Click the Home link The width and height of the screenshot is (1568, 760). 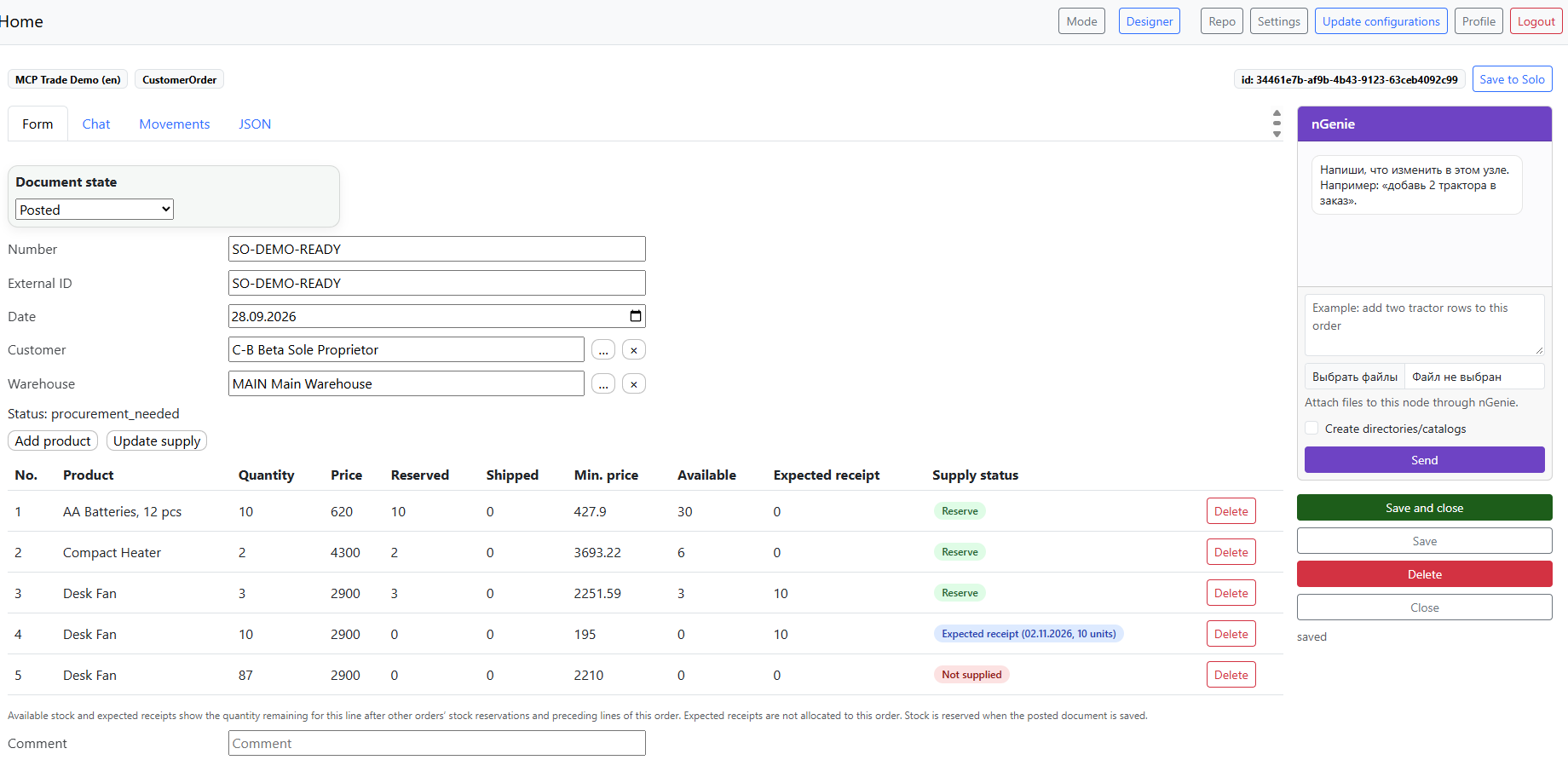[x=20, y=21]
